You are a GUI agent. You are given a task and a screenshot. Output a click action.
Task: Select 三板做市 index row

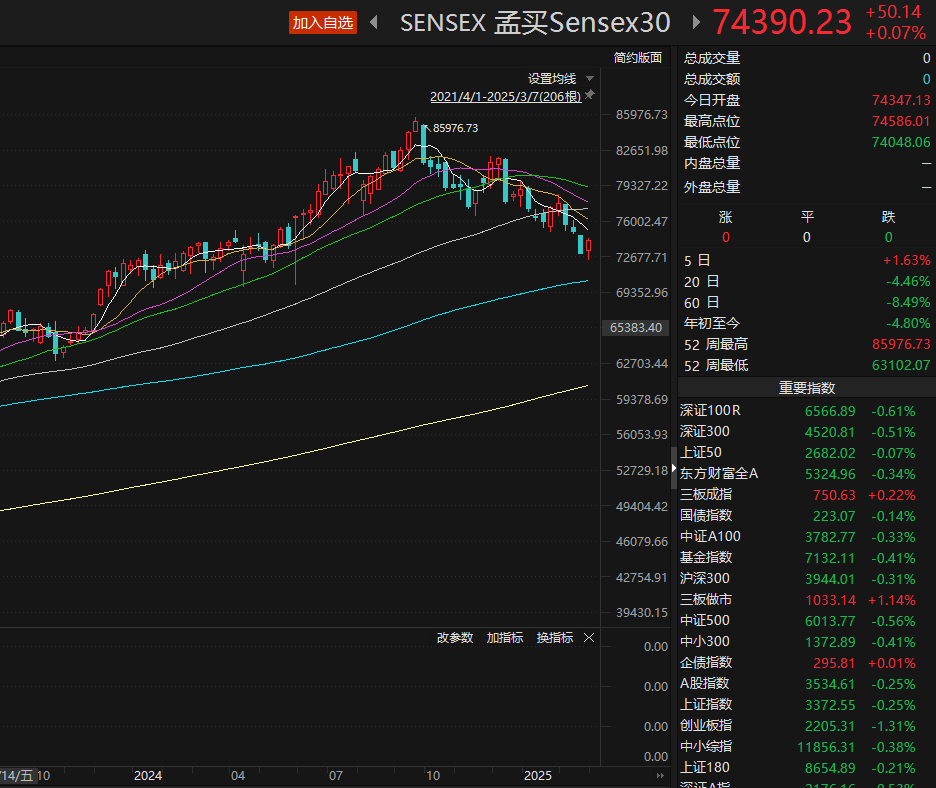(806, 599)
